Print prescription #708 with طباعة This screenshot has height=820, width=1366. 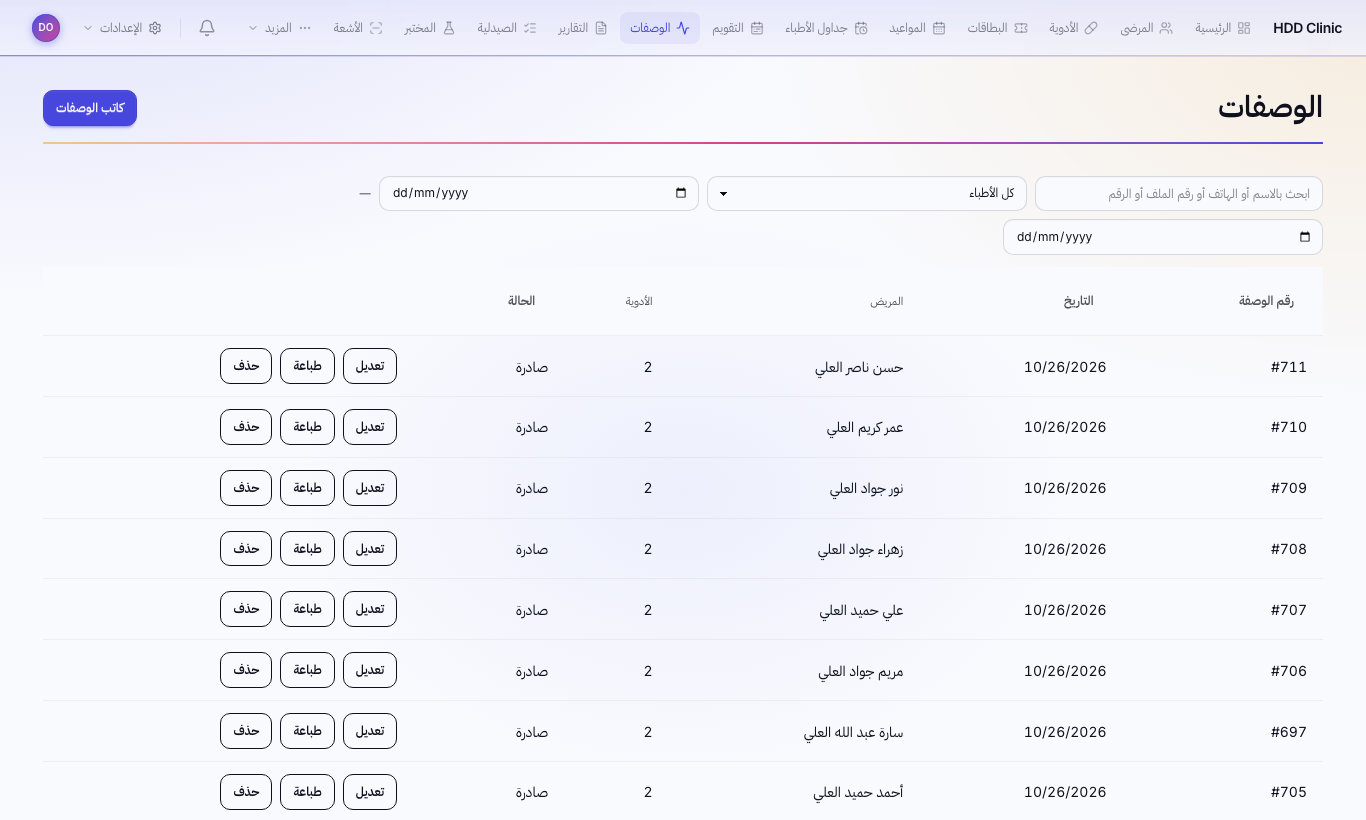coord(307,549)
